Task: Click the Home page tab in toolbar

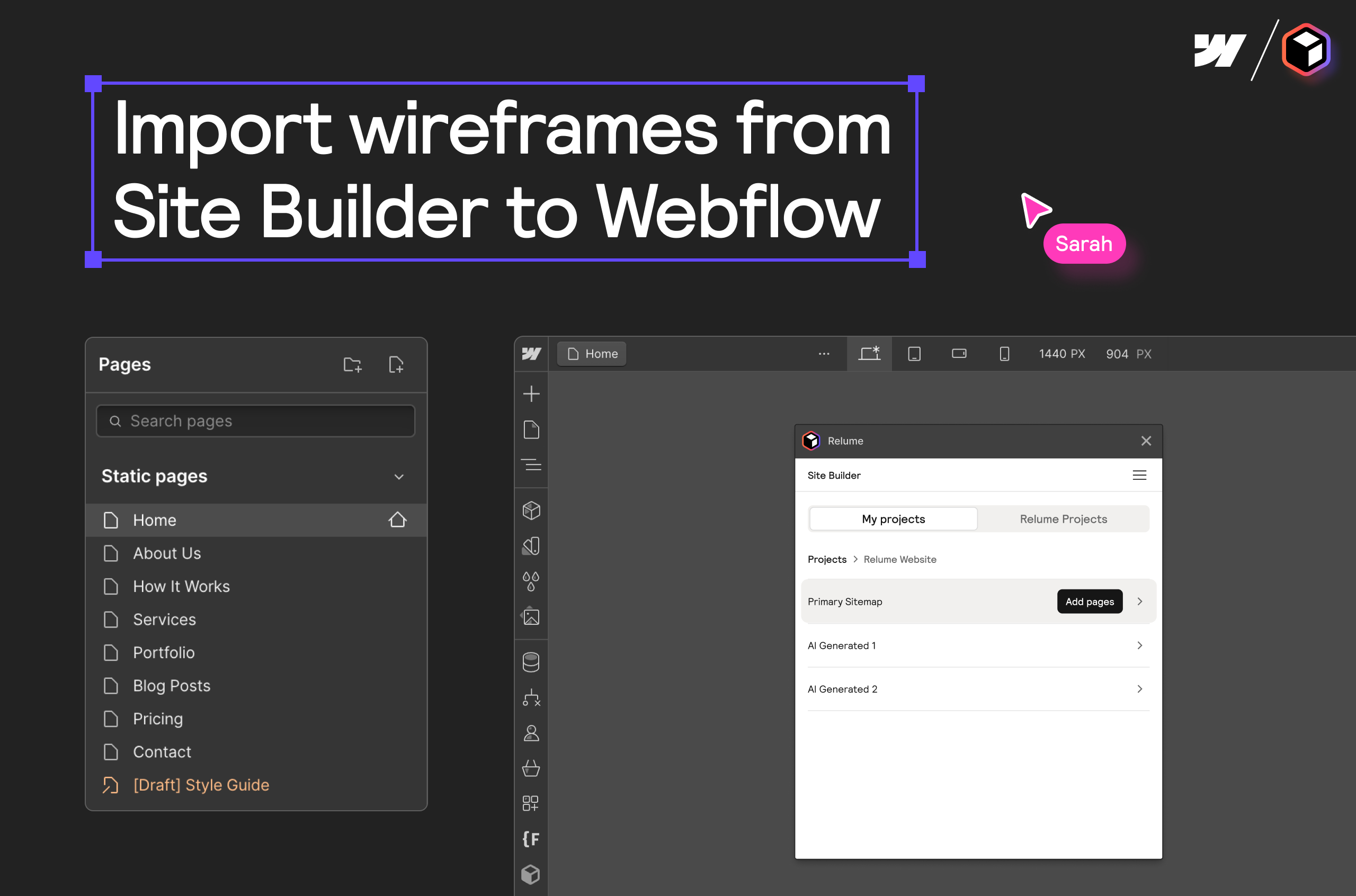Action: [x=592, y=354]
